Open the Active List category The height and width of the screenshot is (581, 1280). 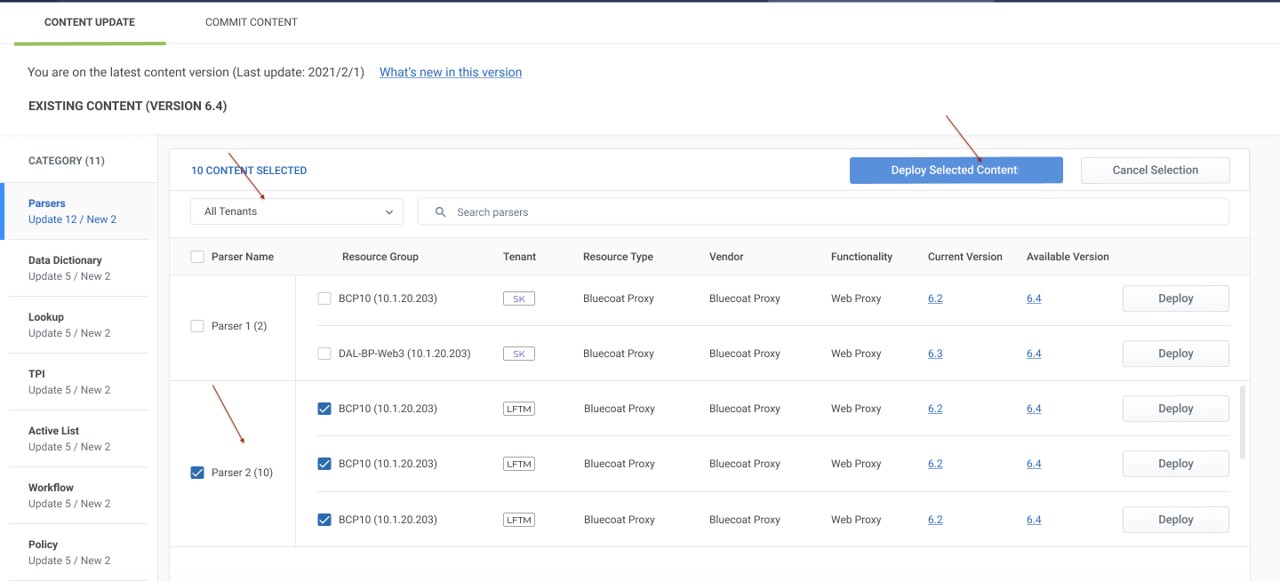70,439
